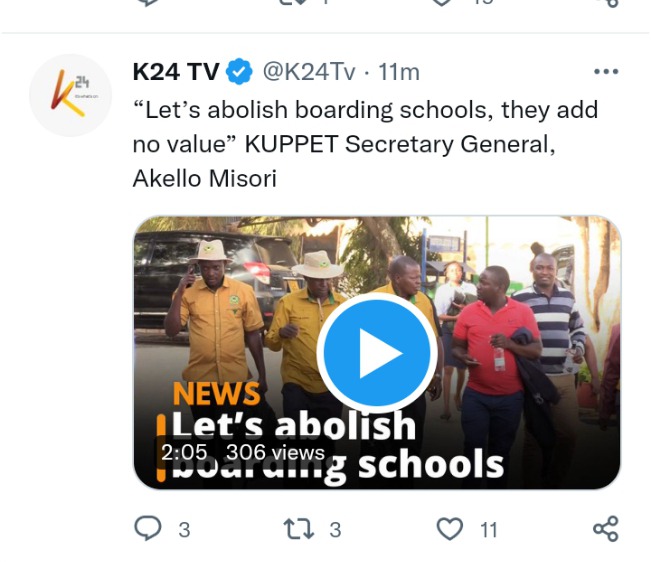
Task: Click the 2:05 video duration label
Action: [x=184, y=452]
